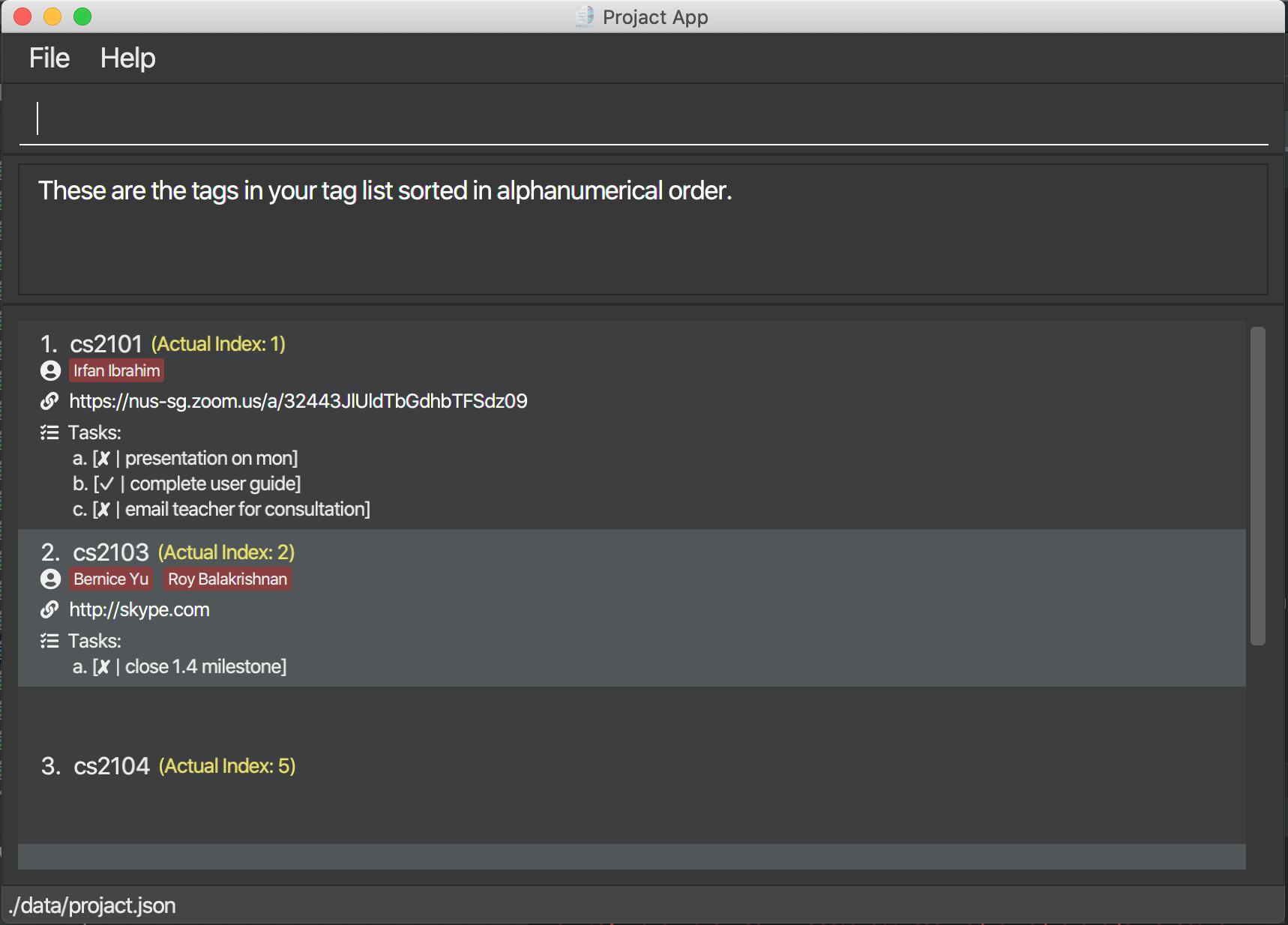Screen dimensions: 1288x925
Task: Click the project list vertical scrollbar
Action: click(x=1257, y=486)
